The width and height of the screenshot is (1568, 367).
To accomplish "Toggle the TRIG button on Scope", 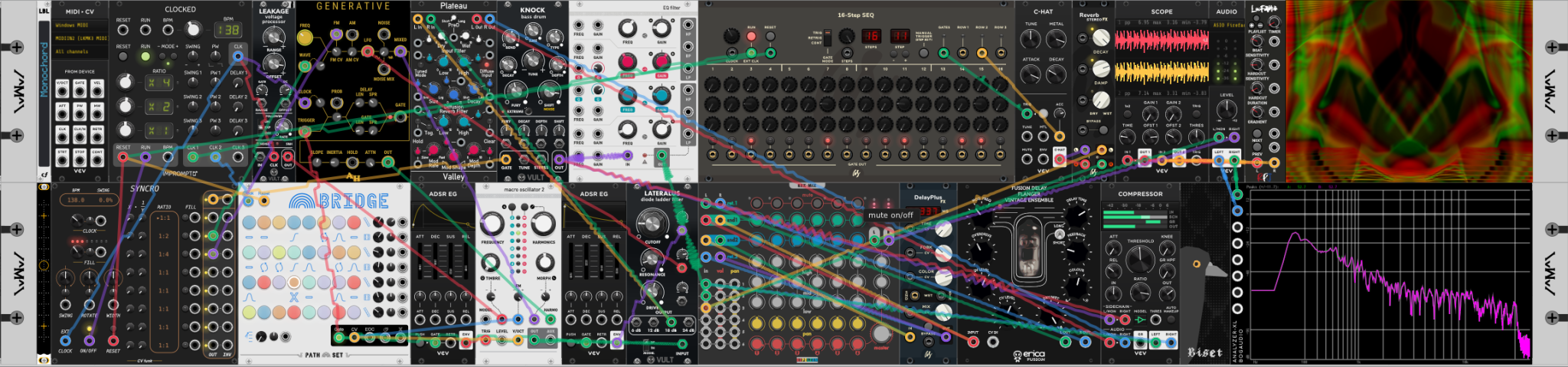I will pyautogui.click(x=1197, y=113).
